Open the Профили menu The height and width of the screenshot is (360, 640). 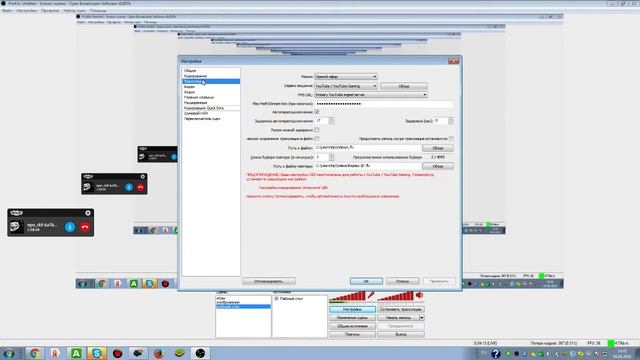pos(50,11)
